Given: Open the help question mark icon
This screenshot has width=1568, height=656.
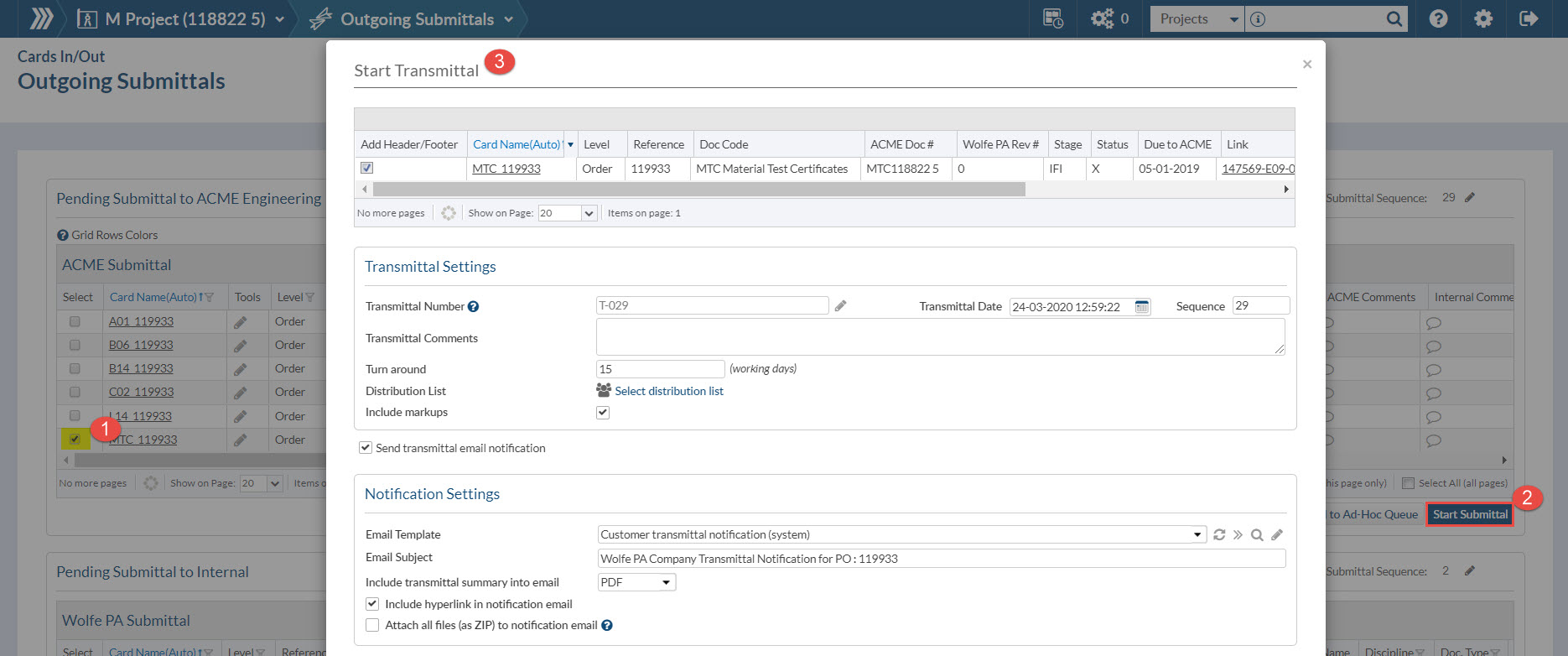Looking at the screenshot, I should point(1438,18).
